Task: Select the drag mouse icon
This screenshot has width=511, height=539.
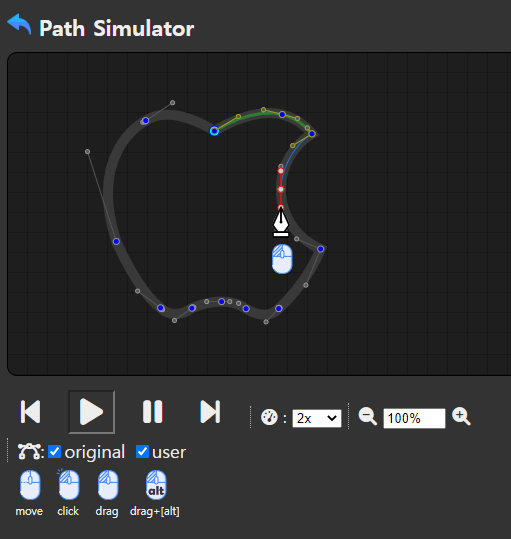Action: click(x=108, y=485)
